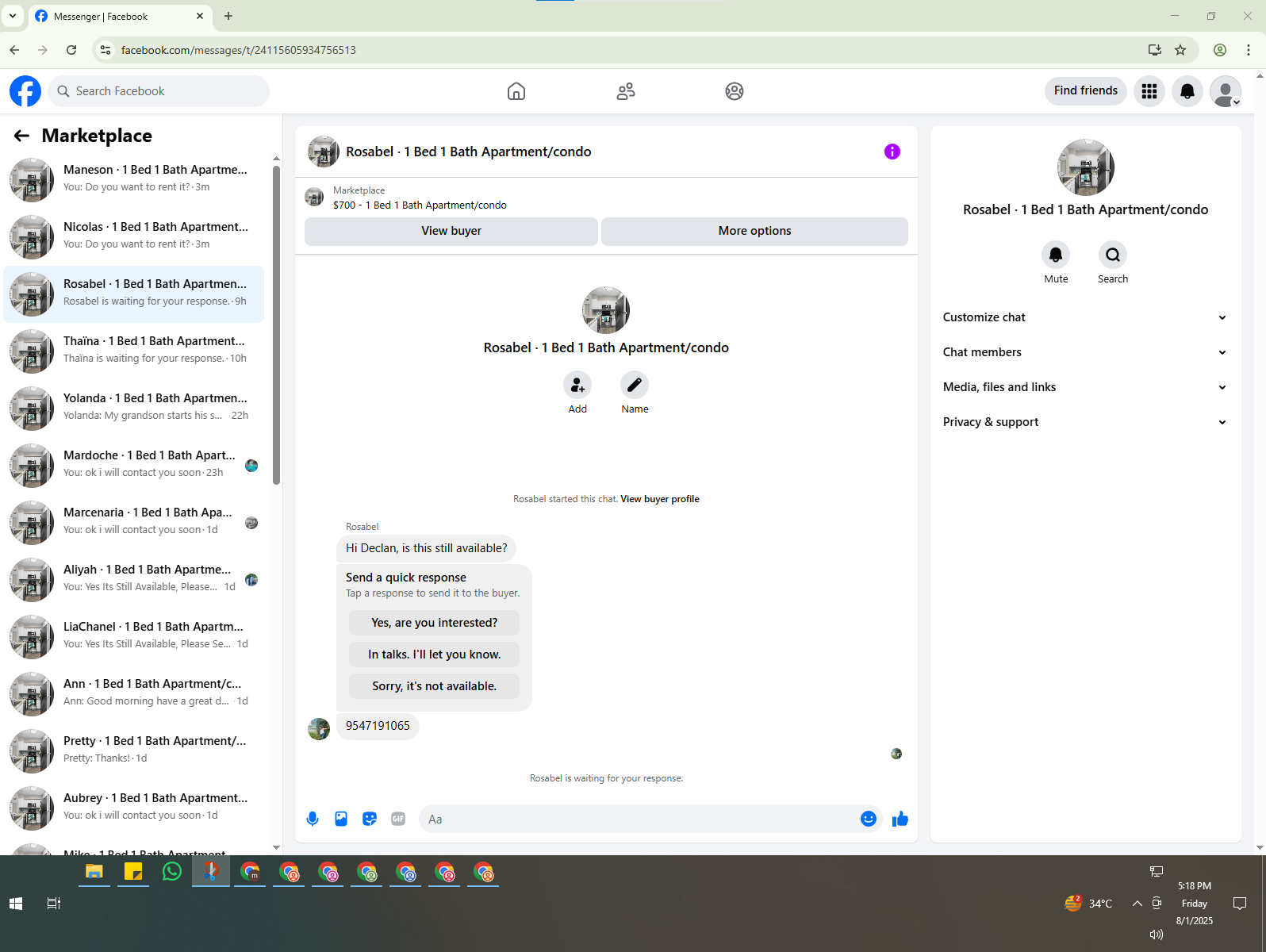Choose a sticker icon

point(370,819)
